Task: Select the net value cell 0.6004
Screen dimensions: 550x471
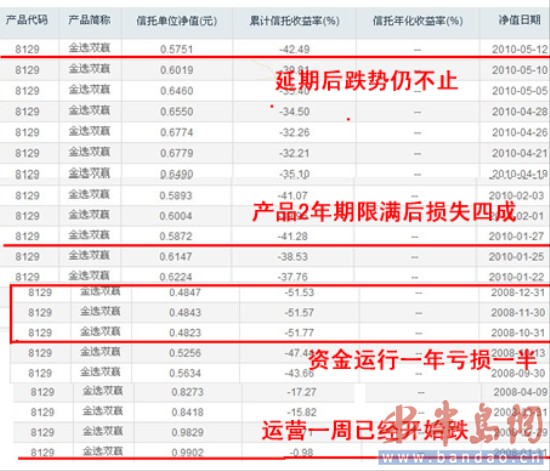Action: 176,216
